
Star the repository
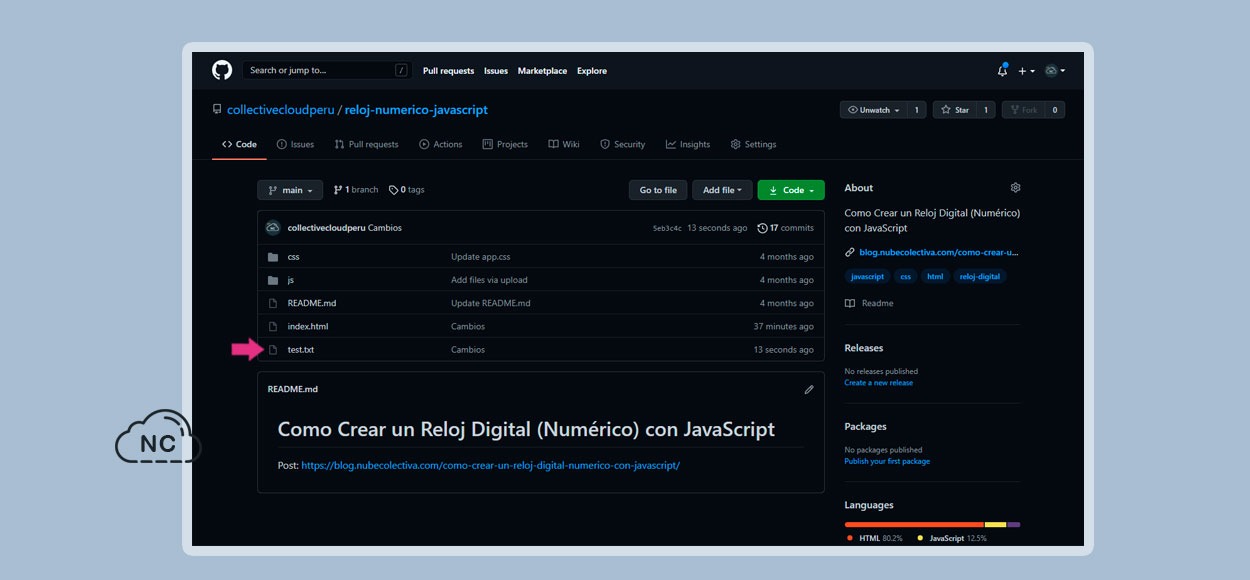tap(955, 110)
